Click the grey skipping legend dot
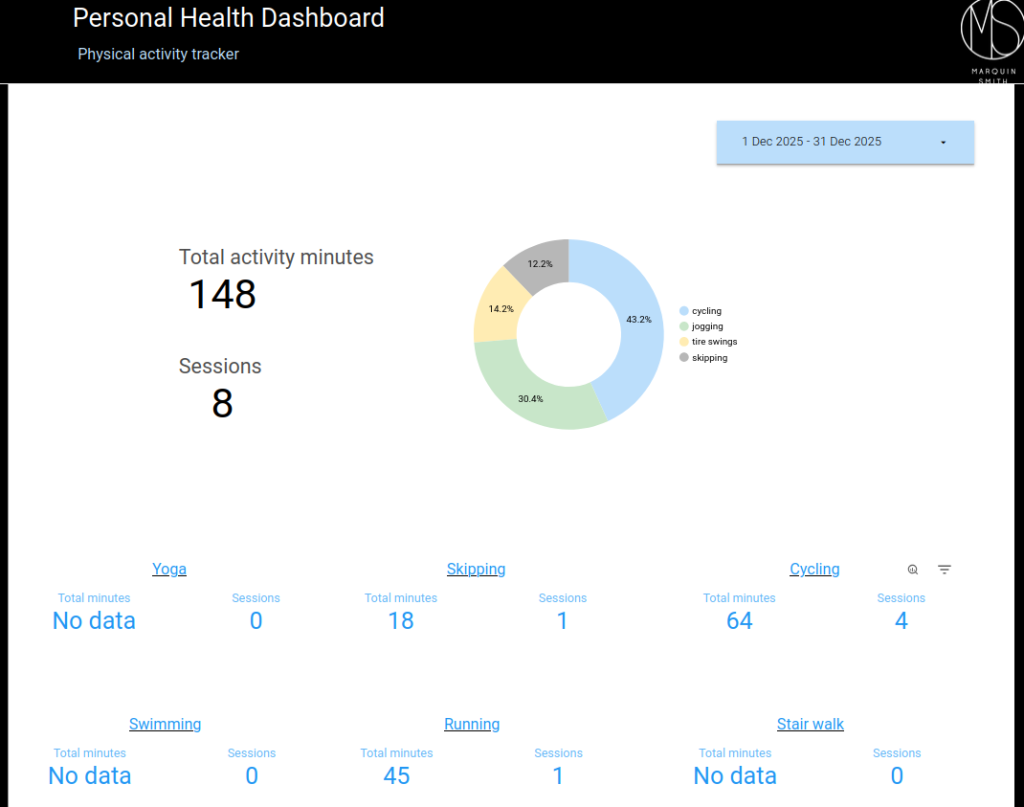The image size is (1024, 807). point(684,357)
